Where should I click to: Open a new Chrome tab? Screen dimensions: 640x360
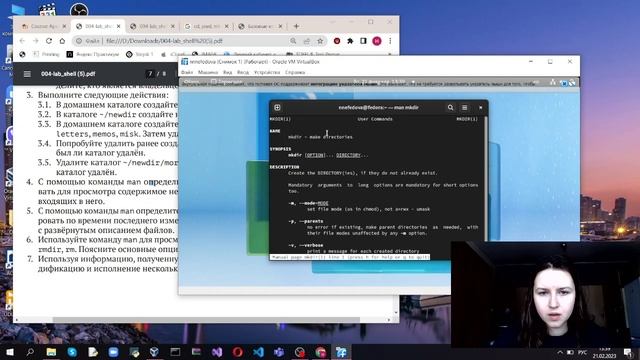point(296,26)
